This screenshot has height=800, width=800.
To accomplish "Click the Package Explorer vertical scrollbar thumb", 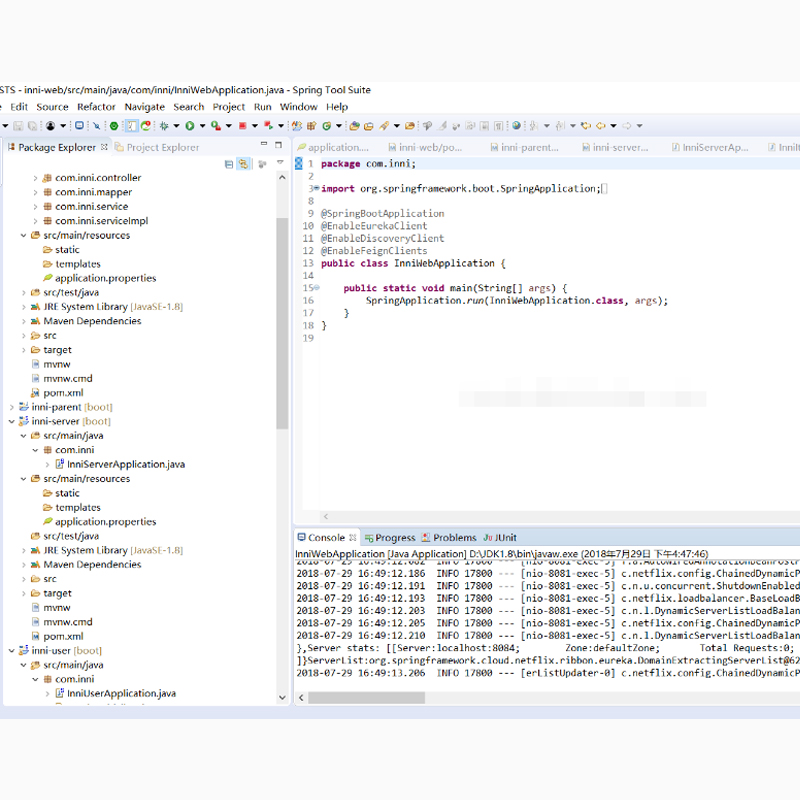I will 282,323.
